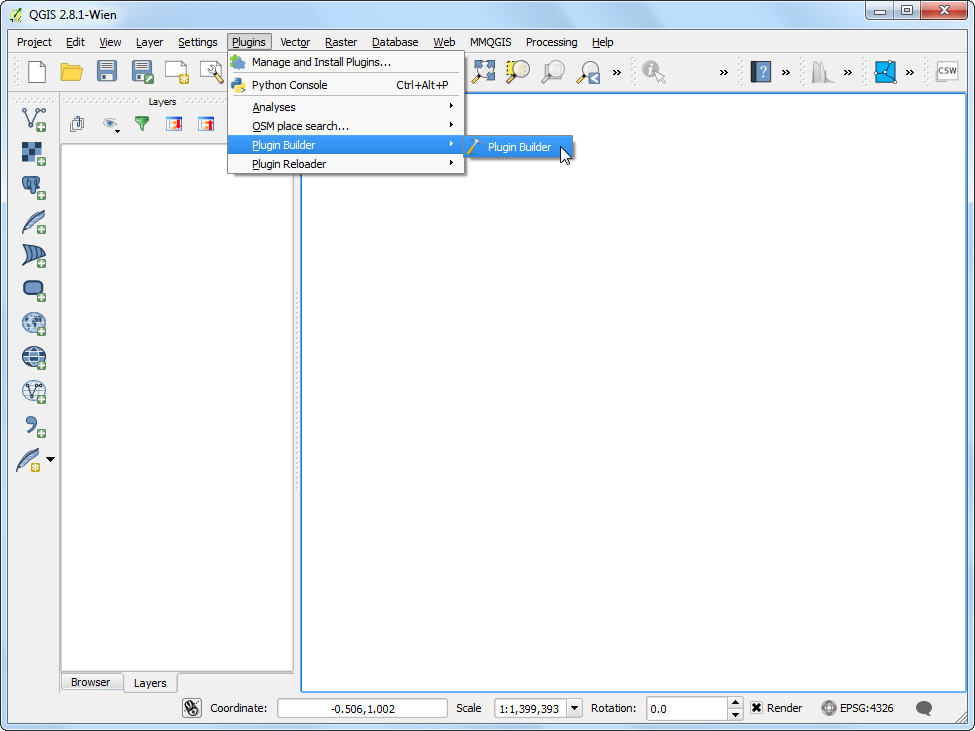The width and height of the screenshot is (975, 731).
Task: Open the Database menu
Action: pyautogui.click(x=395, y=42)
